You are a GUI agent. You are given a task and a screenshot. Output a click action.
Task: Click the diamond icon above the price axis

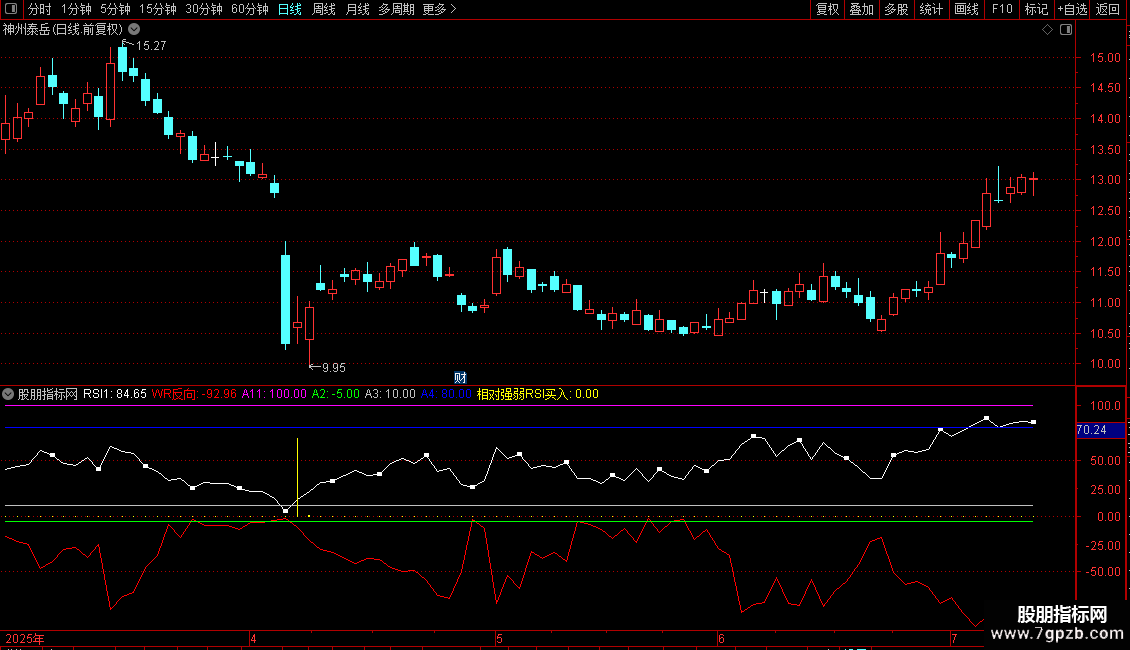pyautogui.click(x=1048, y=30)
